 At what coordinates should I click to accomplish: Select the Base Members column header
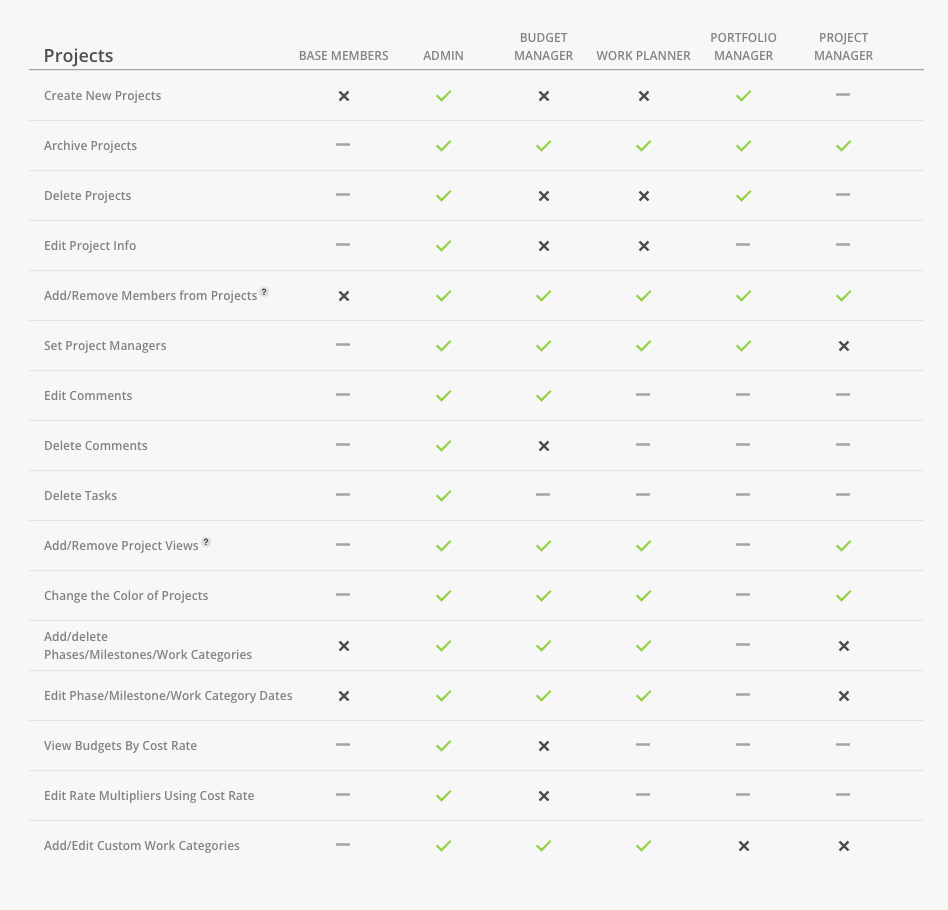[x=343, y=56]
